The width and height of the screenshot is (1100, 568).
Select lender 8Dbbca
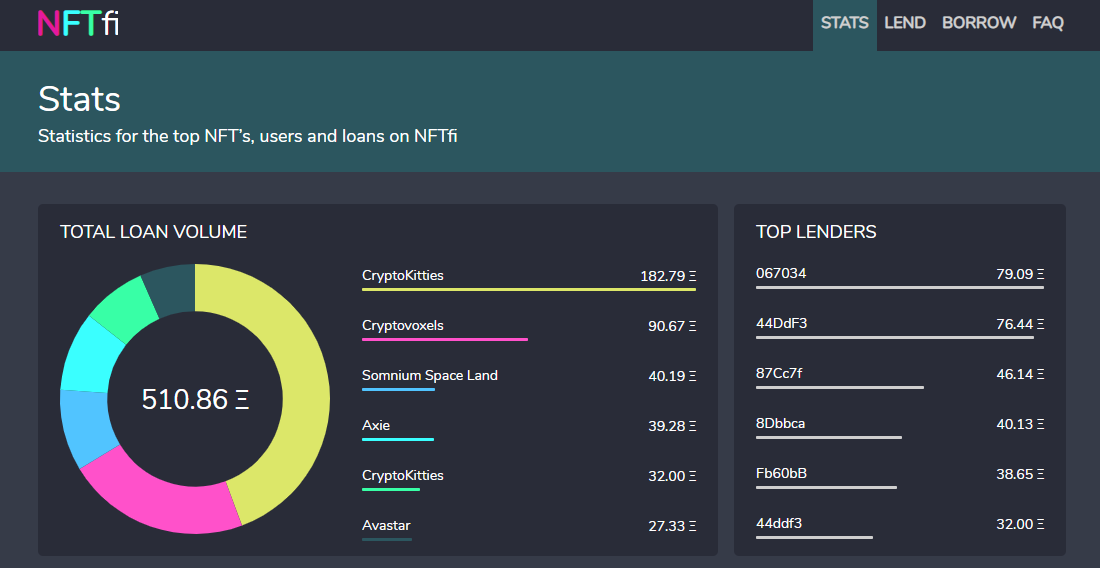[x=781, y=424]
